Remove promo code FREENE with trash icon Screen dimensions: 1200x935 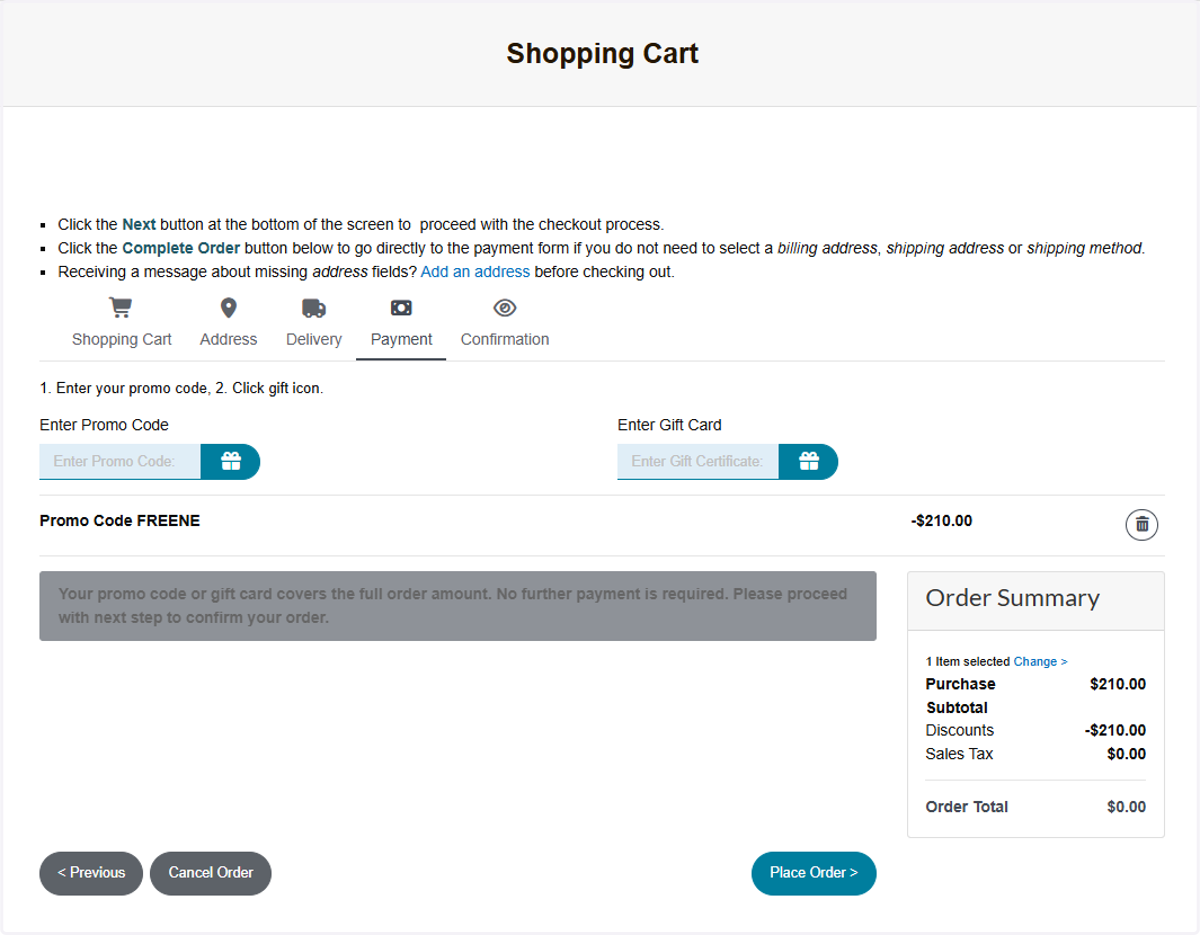click(1142, 524)
